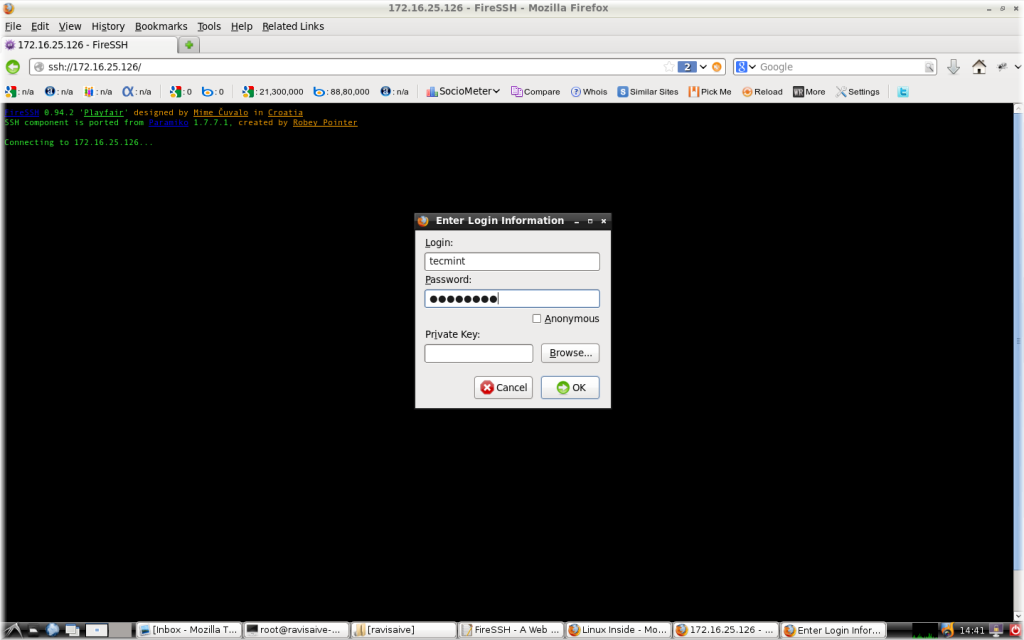Open the Bookmarks menu
This screenshot has width=1024, height=640.
tap(161, 26)
